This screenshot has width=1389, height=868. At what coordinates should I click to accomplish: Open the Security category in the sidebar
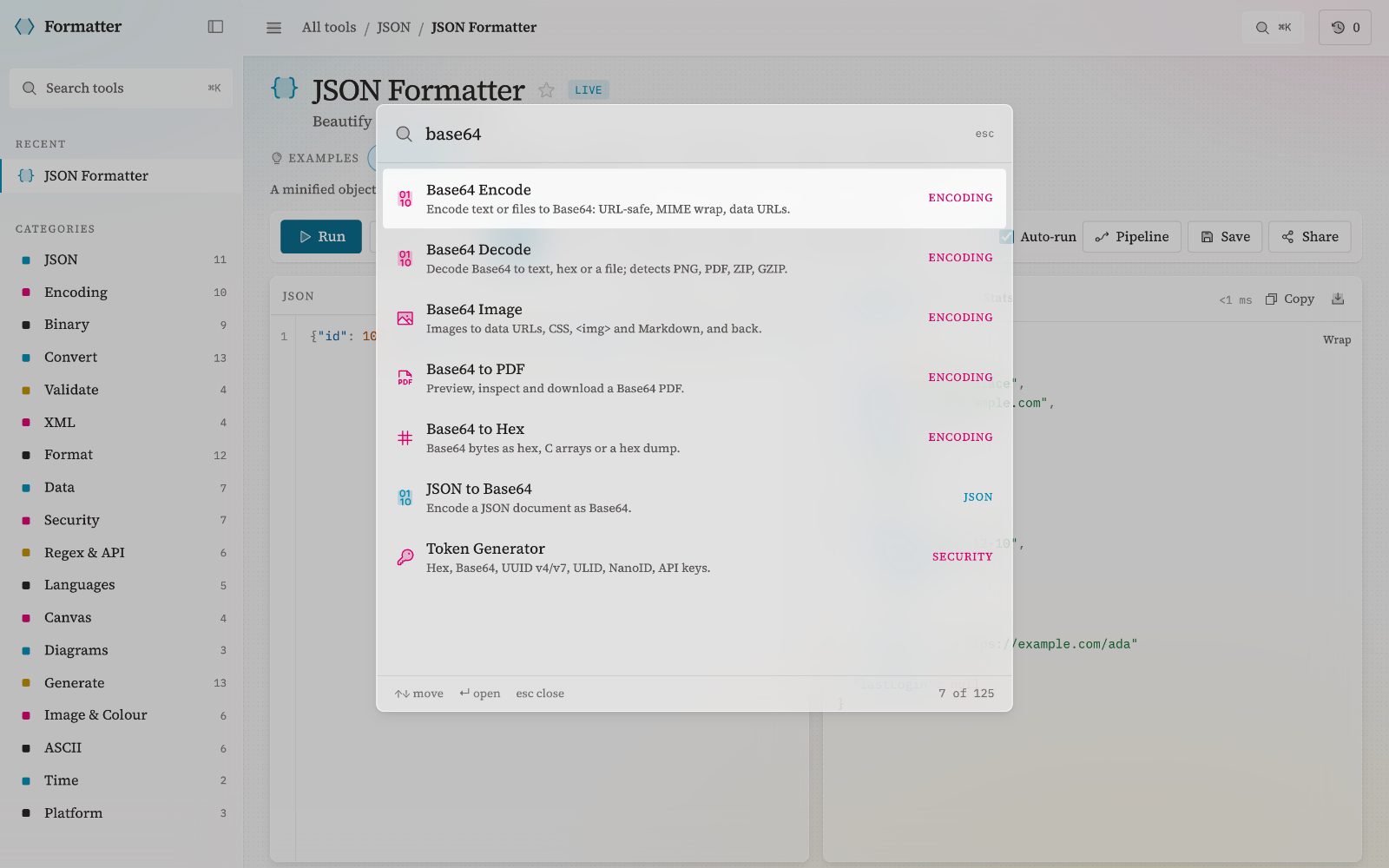122,520
